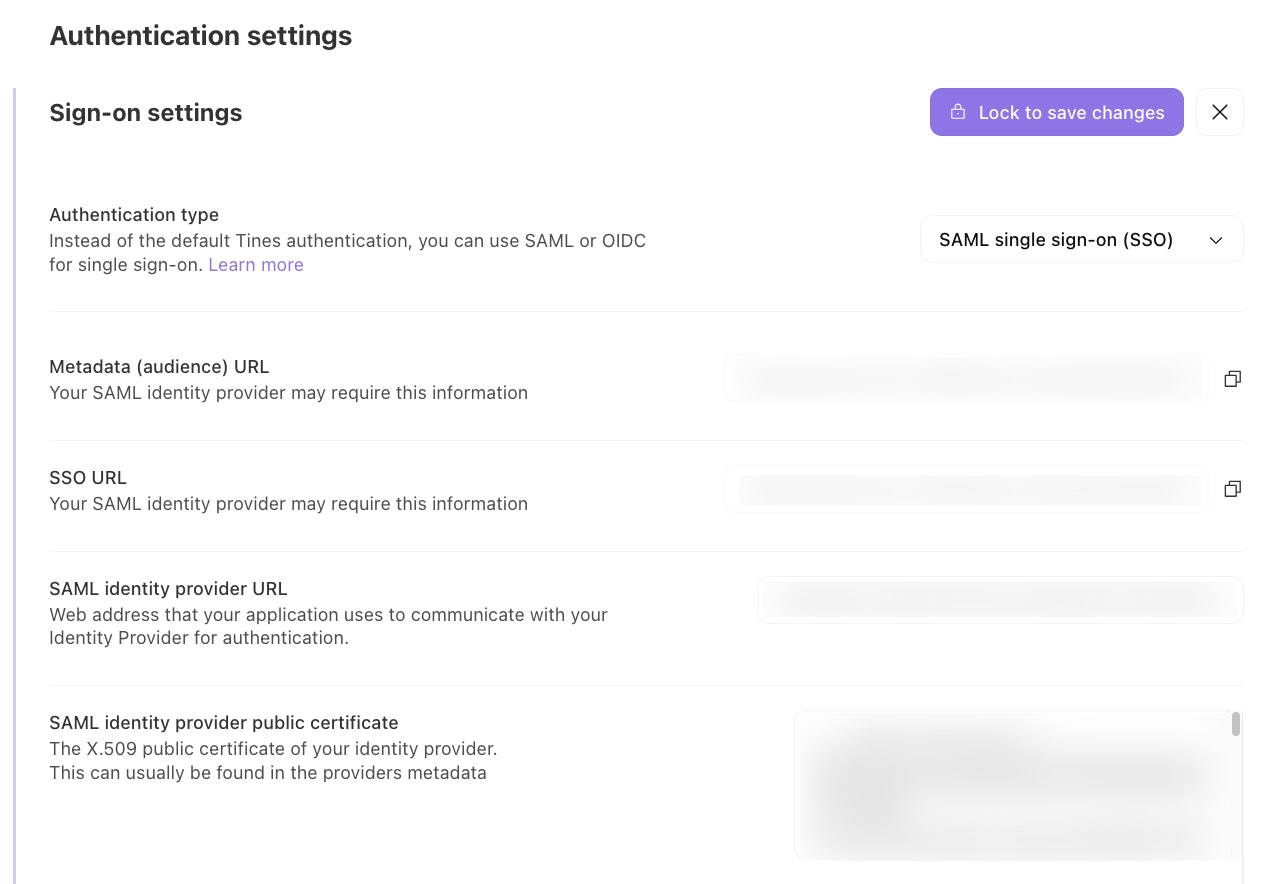The image size is (1262, 884).
Task: Open the Learn more link
Action: point(256,265)
